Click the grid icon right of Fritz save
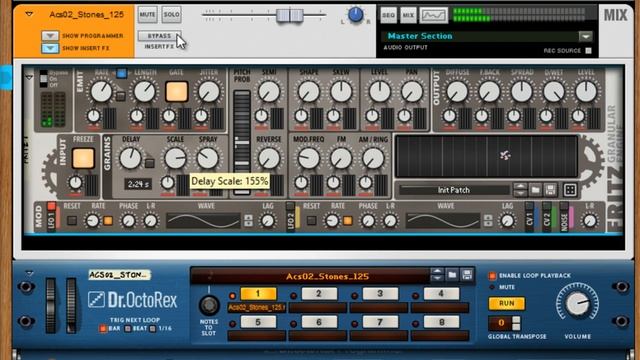 570,190
